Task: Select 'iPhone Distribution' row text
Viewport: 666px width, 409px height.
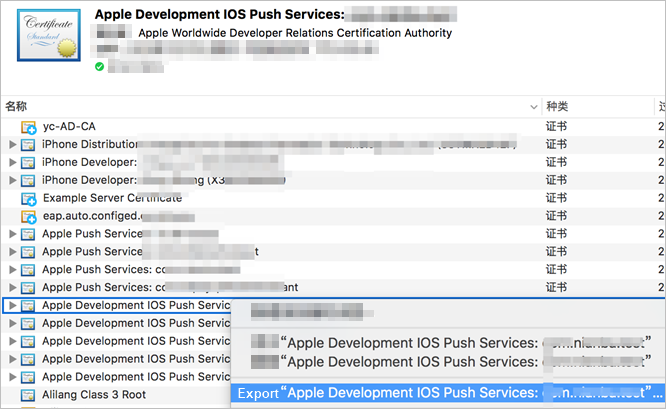Action: [90, 144]
